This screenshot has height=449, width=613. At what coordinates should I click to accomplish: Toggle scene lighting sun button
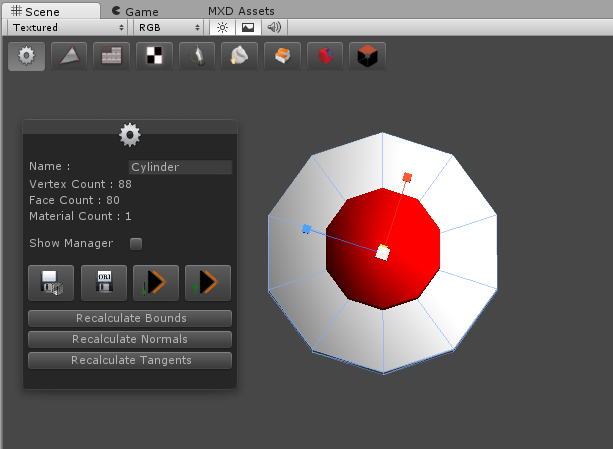(x=222, y=27)
